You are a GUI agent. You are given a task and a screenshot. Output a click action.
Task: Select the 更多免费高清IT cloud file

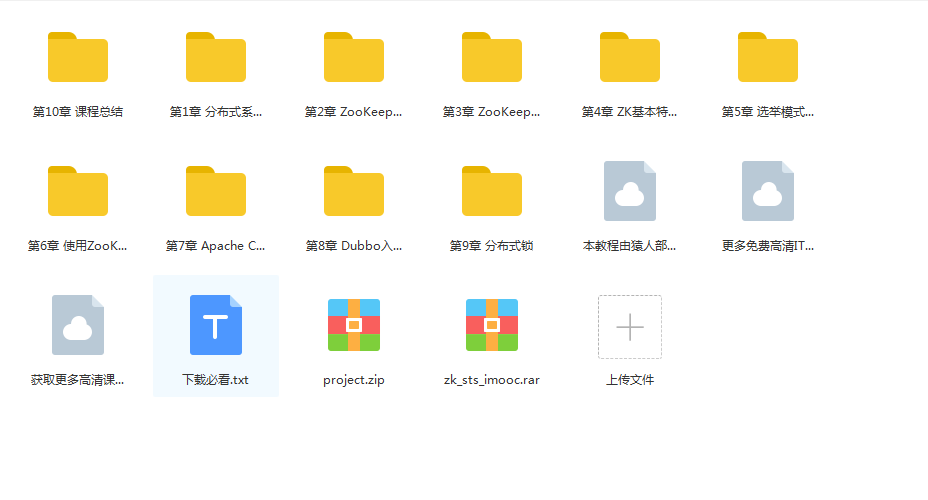(768, 191)
